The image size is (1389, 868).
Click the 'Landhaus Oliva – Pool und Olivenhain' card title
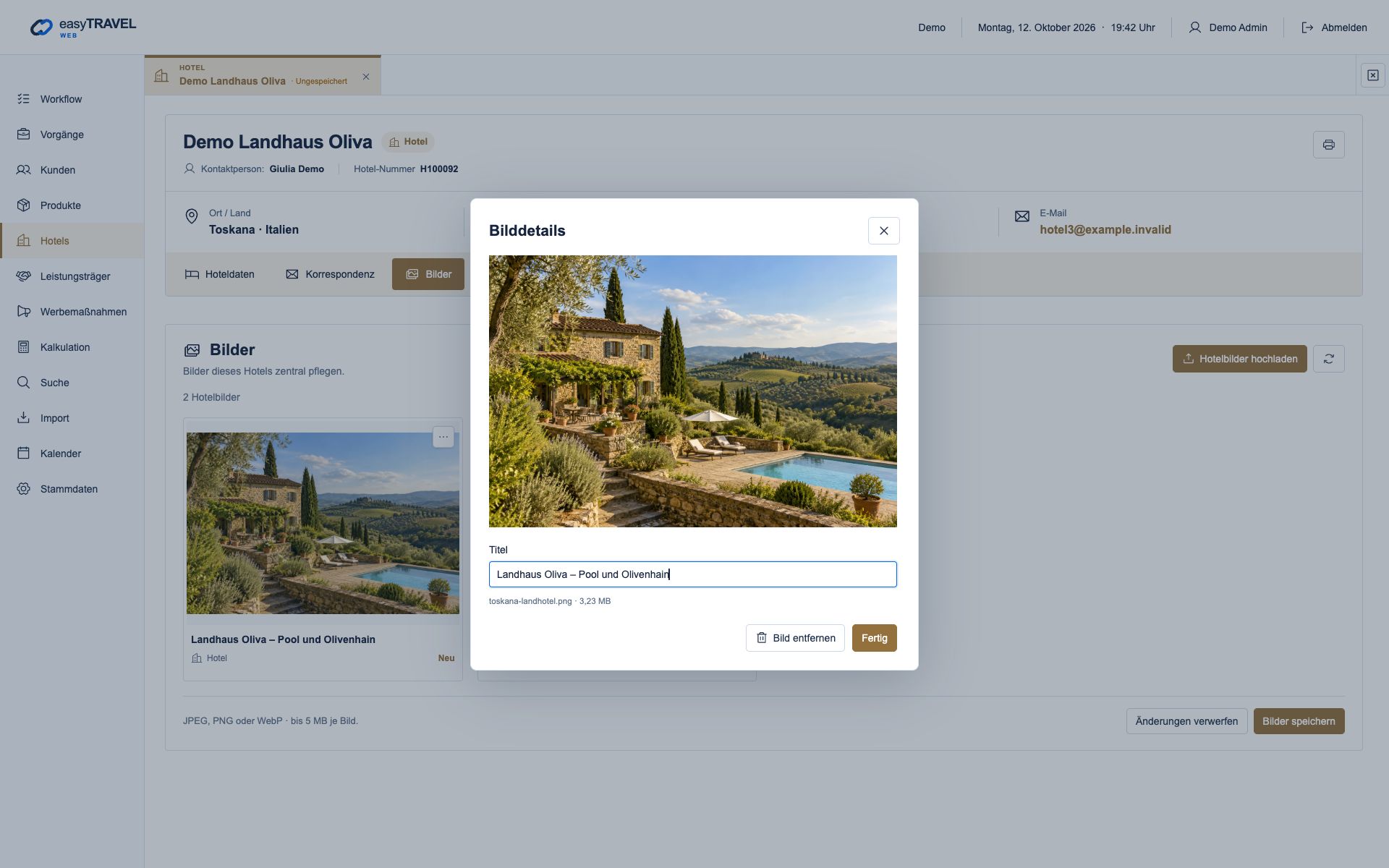[x=283, y=639]
